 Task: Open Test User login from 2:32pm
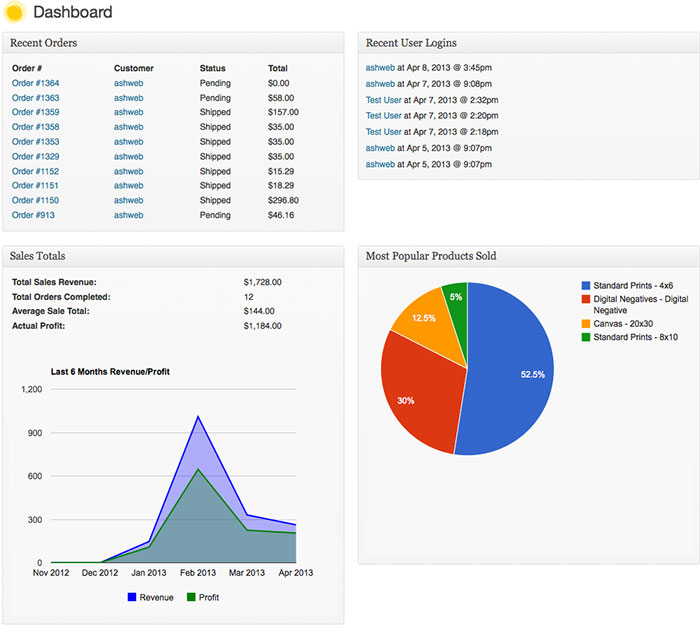tap(383, 100)
